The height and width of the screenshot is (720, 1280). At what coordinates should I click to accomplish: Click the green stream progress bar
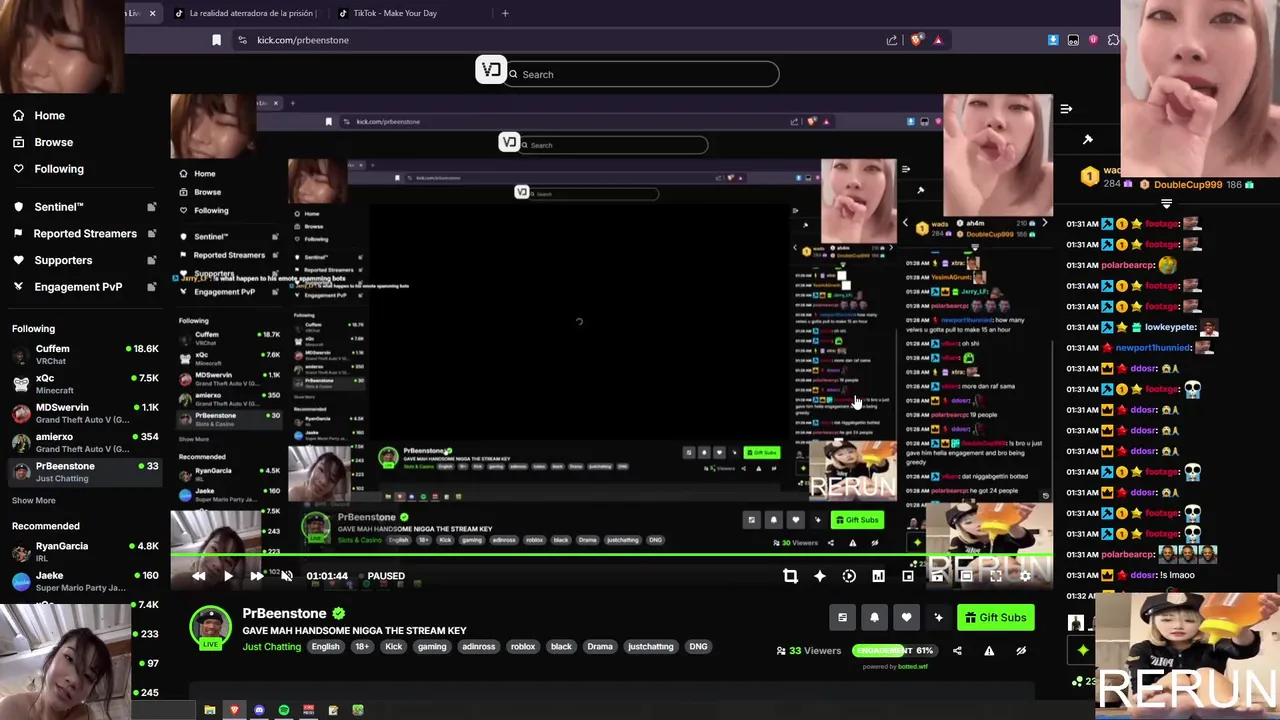click(x=610, y=556)
